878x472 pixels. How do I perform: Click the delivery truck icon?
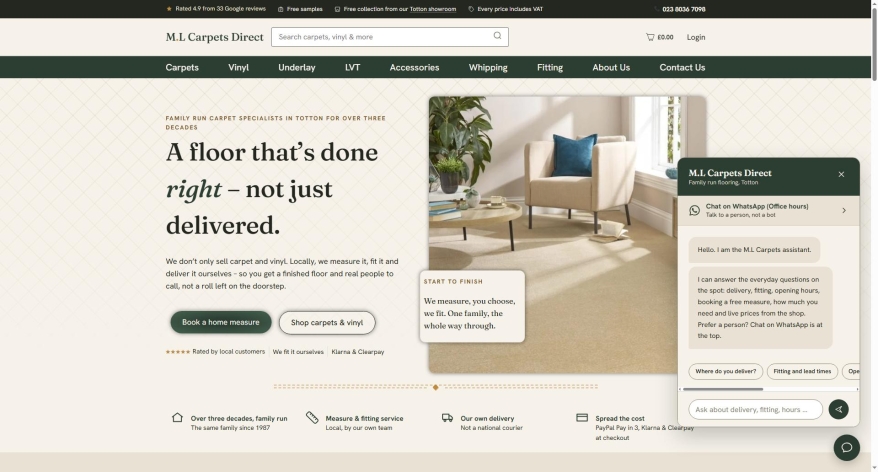(447, 418)
